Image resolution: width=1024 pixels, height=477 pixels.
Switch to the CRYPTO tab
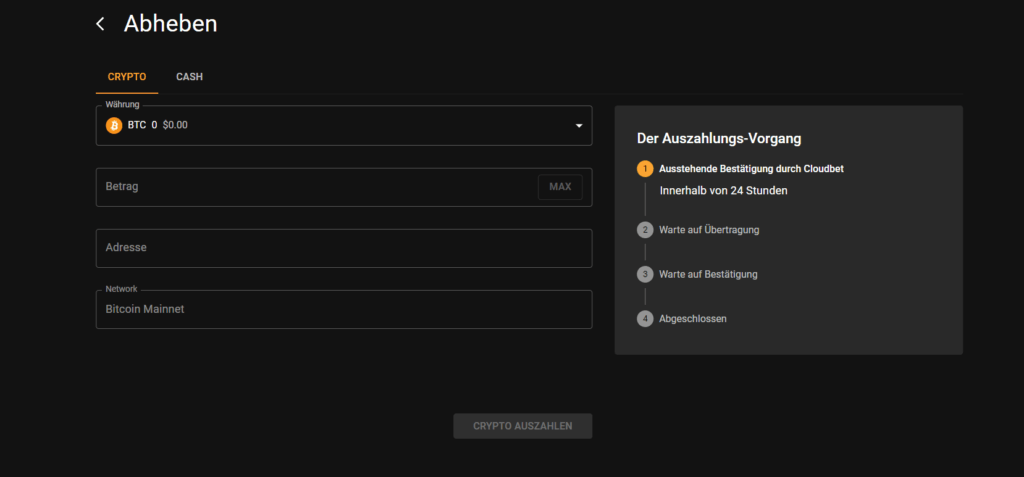pos(127,77)
